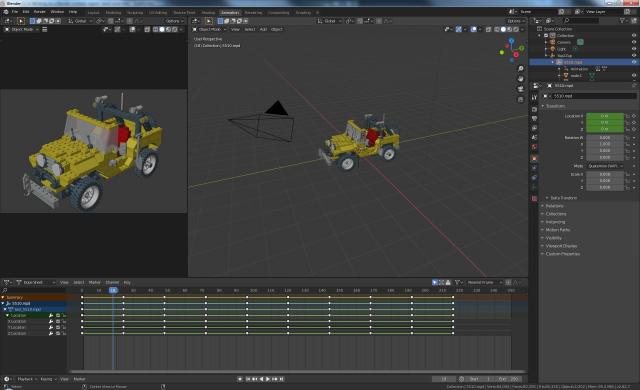
Task: Open the Tool properties tab (wrench icon)
Action: [534, 98]
